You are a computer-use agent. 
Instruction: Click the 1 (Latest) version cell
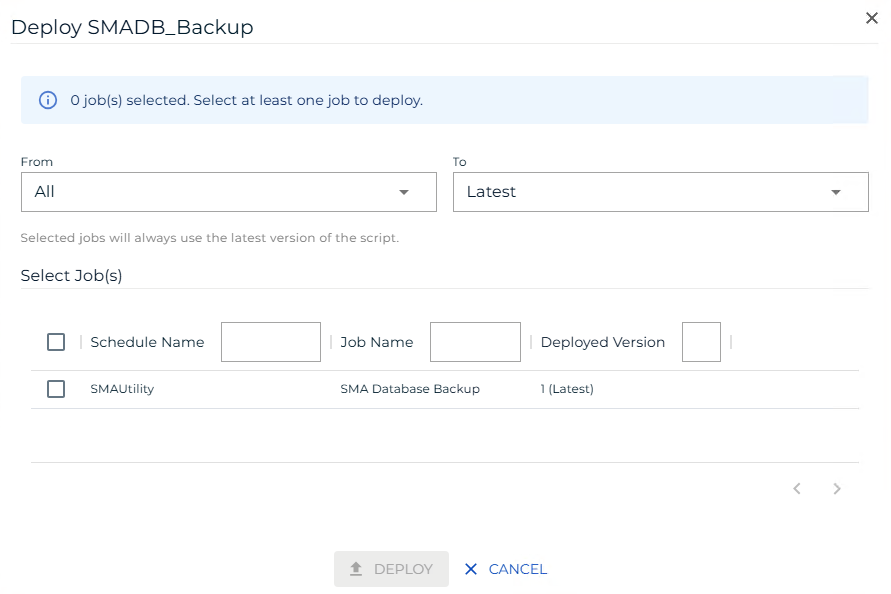[567, 389]
